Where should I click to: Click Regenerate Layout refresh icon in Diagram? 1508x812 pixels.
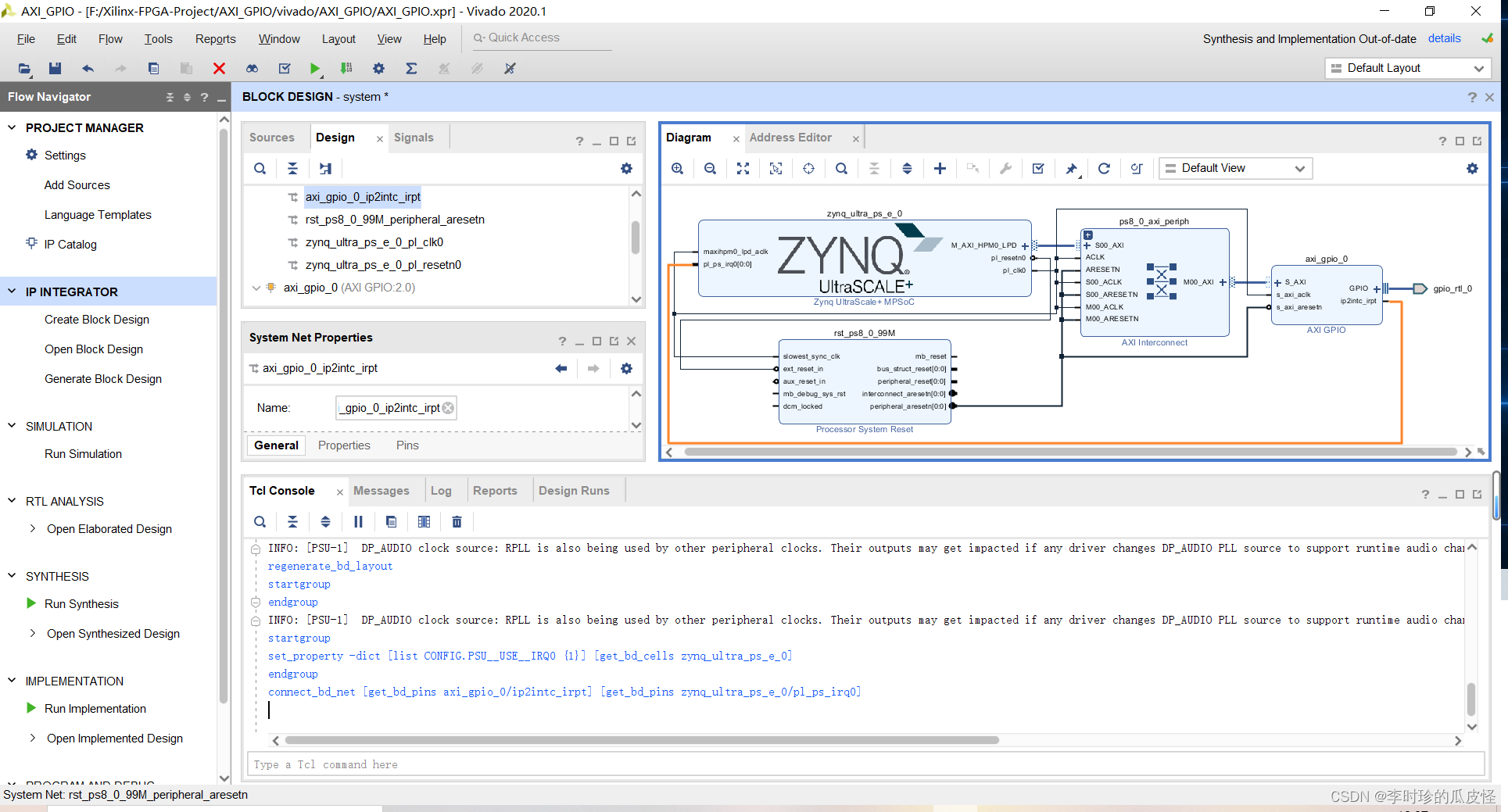1104,169
